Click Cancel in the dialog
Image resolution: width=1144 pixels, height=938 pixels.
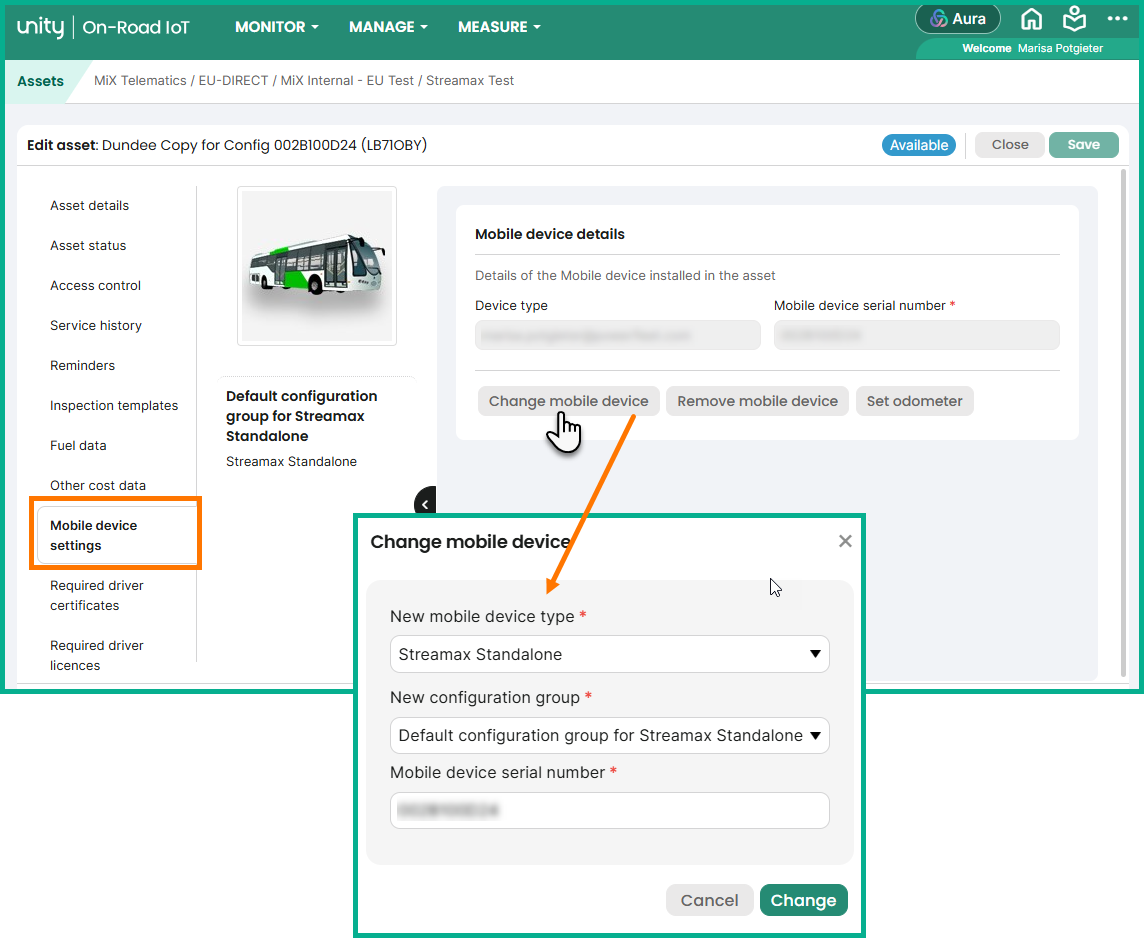(x=709, y=900)
